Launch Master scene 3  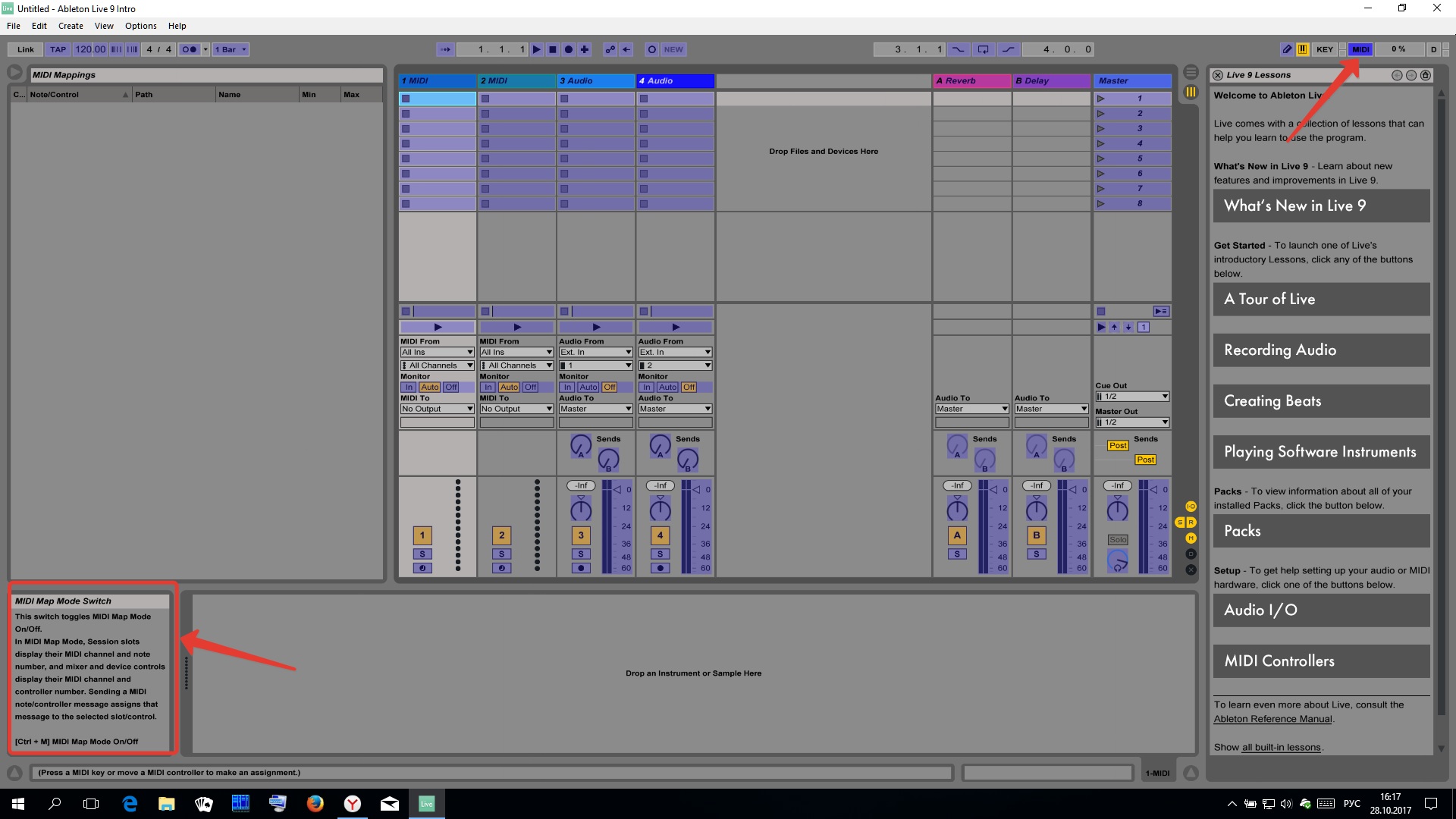[x=1101, y=128]
